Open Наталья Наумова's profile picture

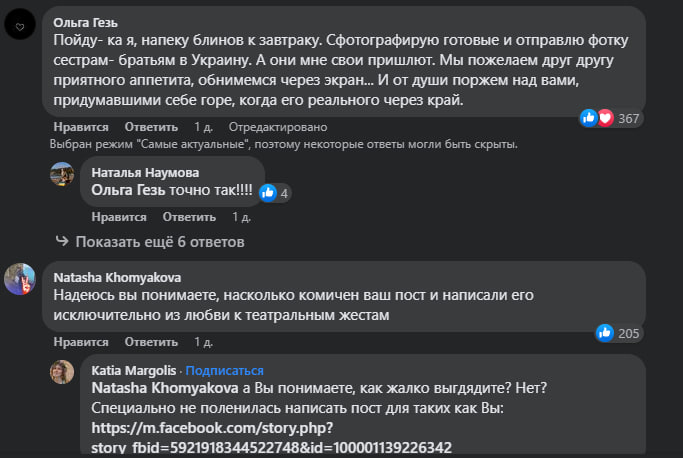[63, 176]
